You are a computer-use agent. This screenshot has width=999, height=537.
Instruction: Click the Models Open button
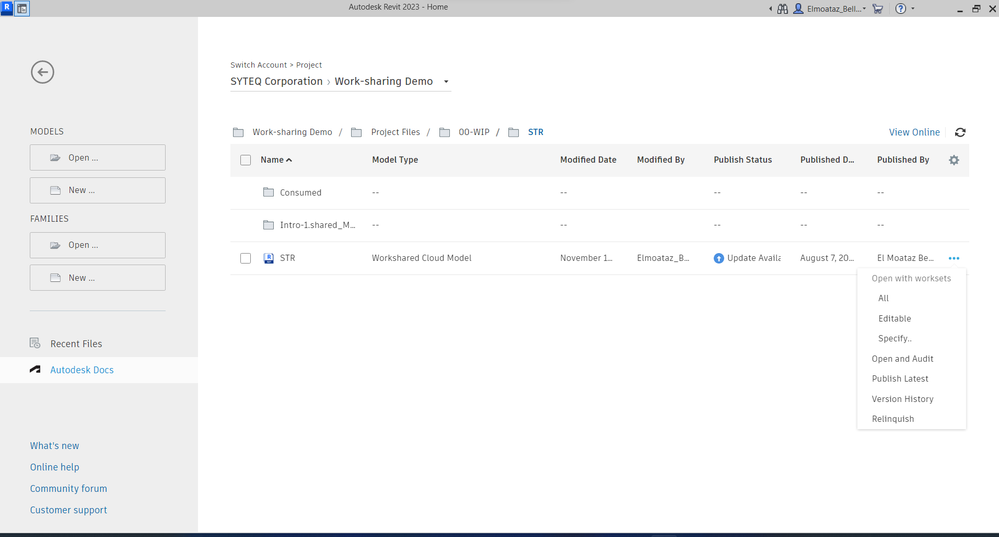pos(97,157)
